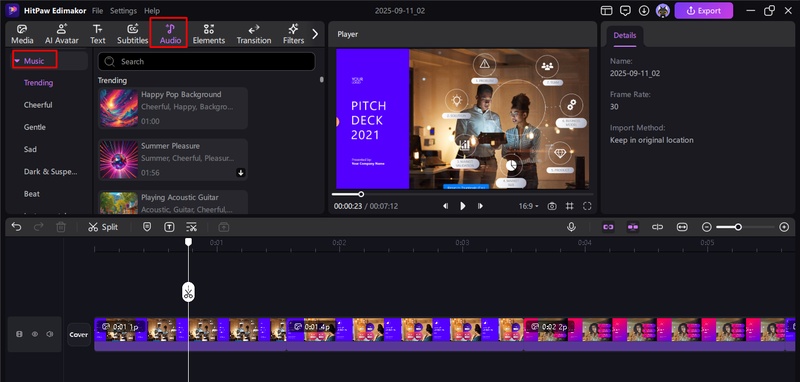
Task: Select the Sad music category
Action: pos(30,149)
